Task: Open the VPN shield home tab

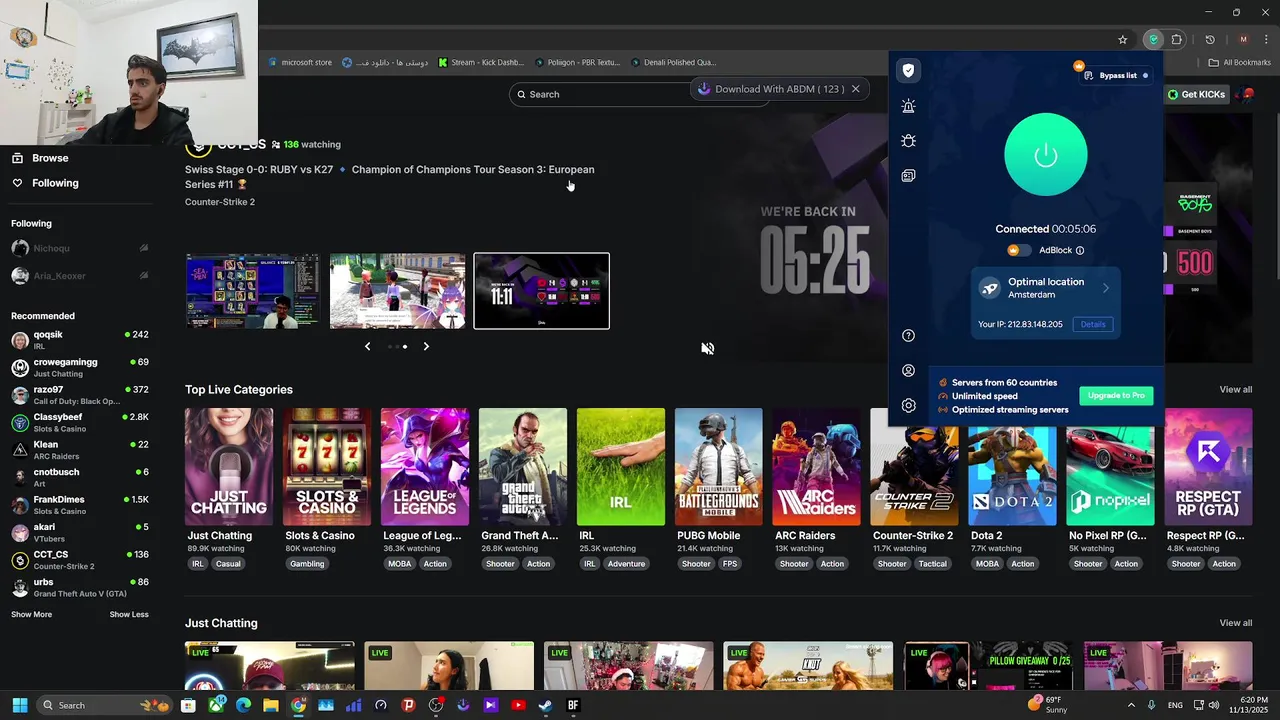Action: tap(908, 70)
